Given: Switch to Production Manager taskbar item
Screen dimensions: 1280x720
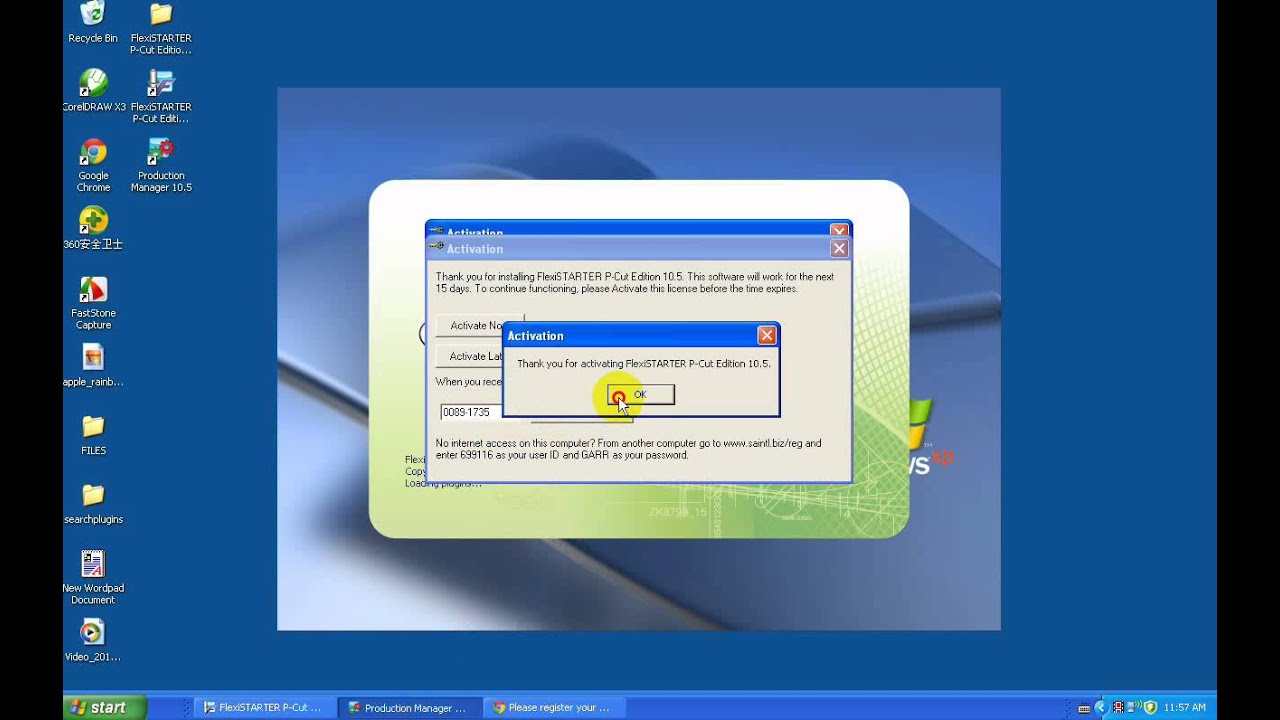Looking at the screenshot, I should pos(408,707).
